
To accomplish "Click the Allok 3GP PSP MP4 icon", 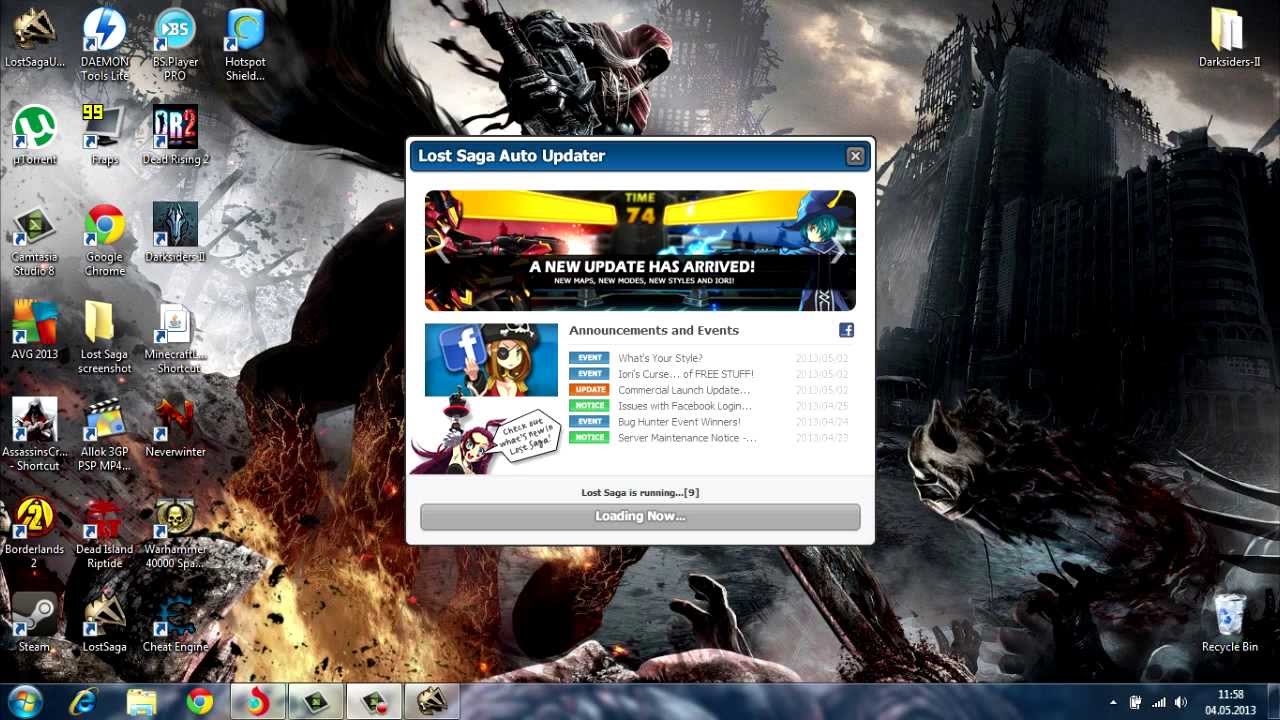I will tap(104, 434).
